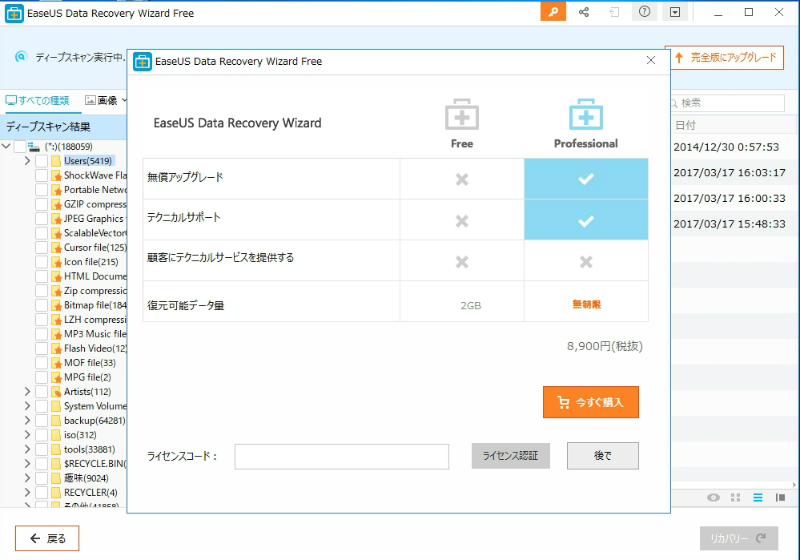This screenshot has width=800, height=560.
Task: Click the license code input field
Action: 342,456
